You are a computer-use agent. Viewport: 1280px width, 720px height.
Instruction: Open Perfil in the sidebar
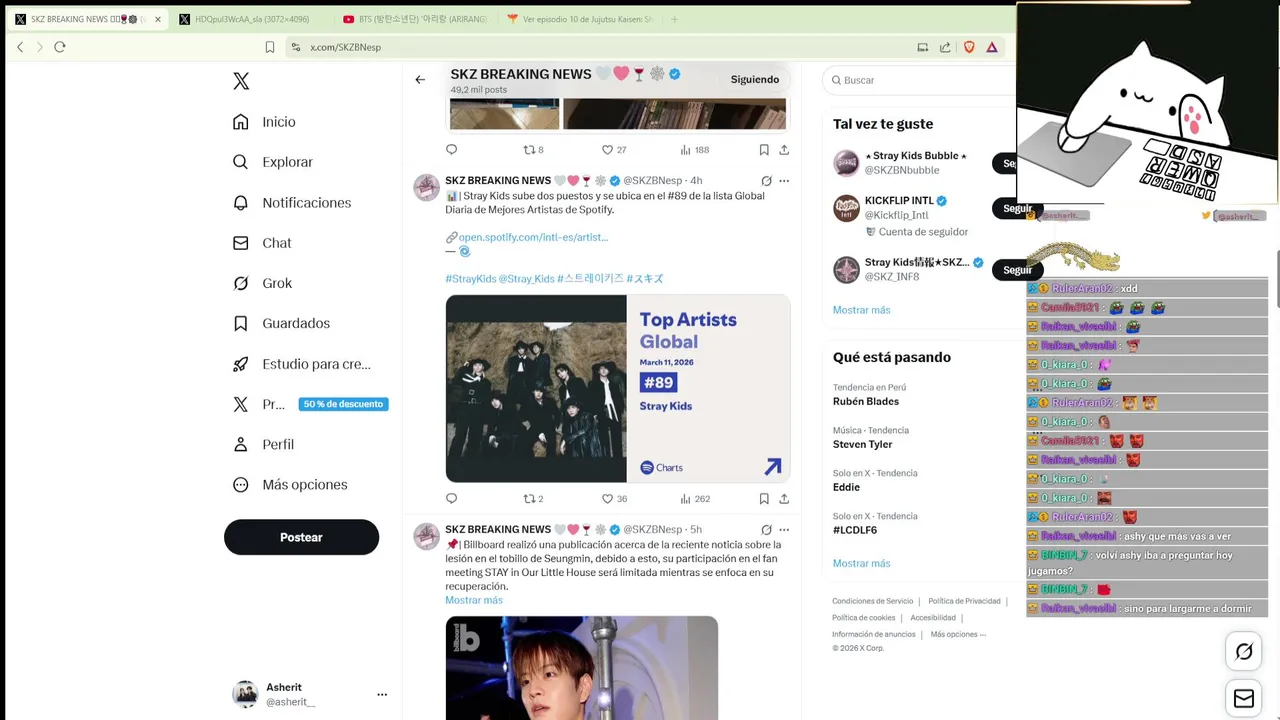point(263,444)
